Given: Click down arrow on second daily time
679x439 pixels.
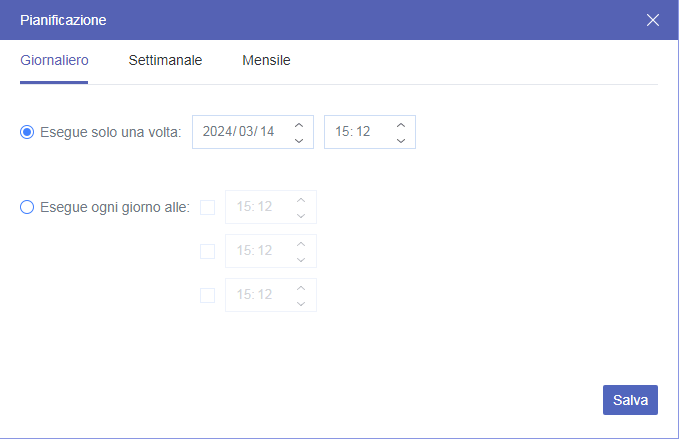Looking at the screenshot, I should pos(301,260).
